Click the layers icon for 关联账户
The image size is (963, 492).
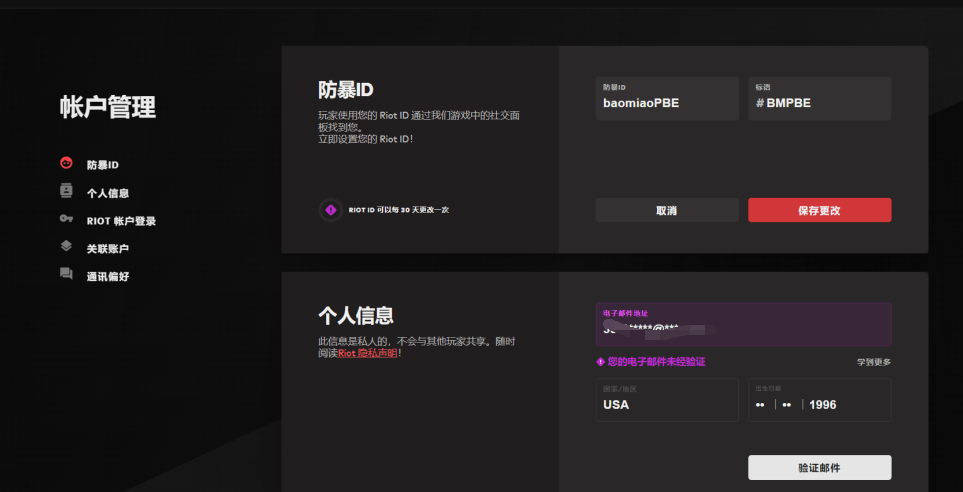(x=66, y=246)
